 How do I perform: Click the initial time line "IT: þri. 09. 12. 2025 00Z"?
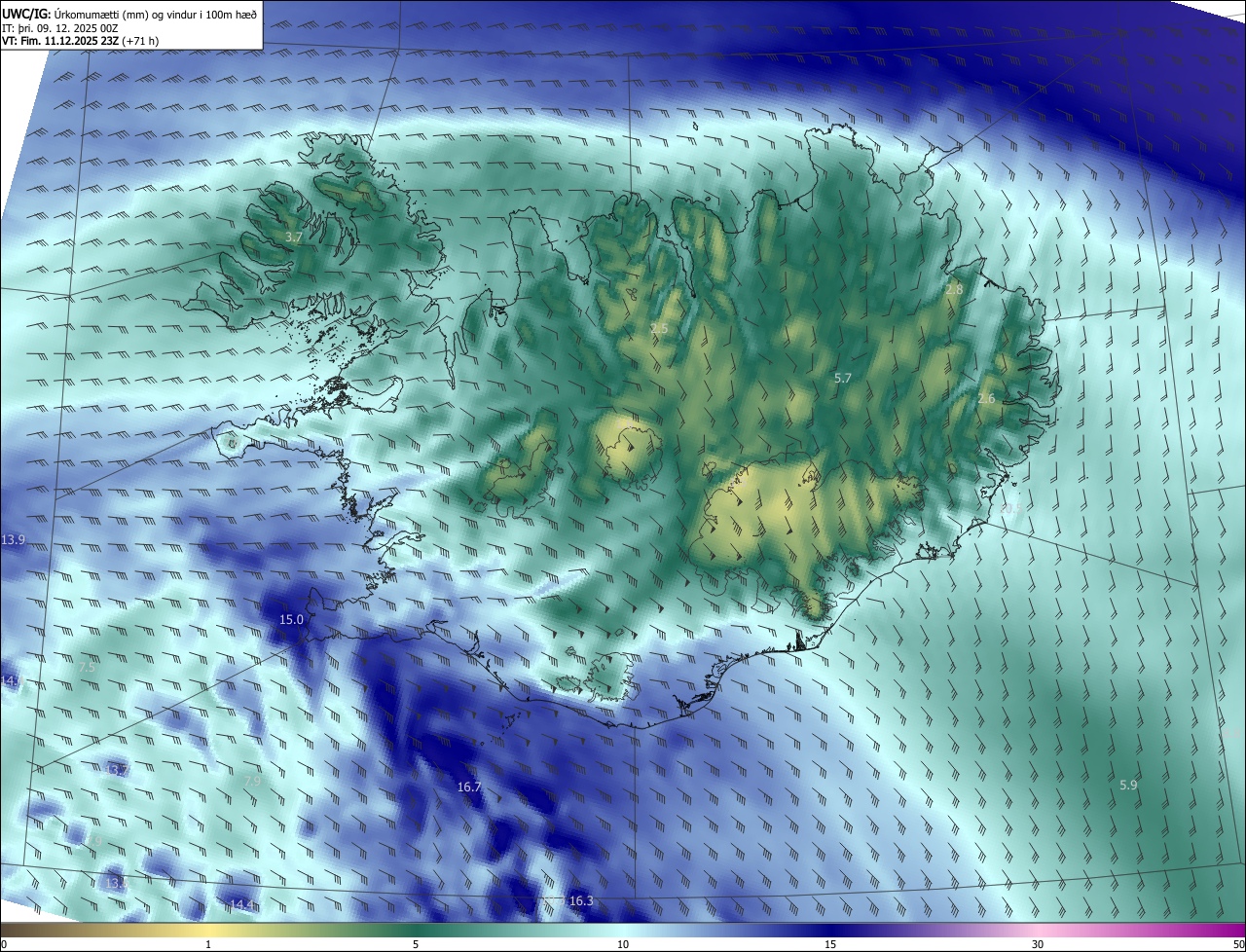60,28
